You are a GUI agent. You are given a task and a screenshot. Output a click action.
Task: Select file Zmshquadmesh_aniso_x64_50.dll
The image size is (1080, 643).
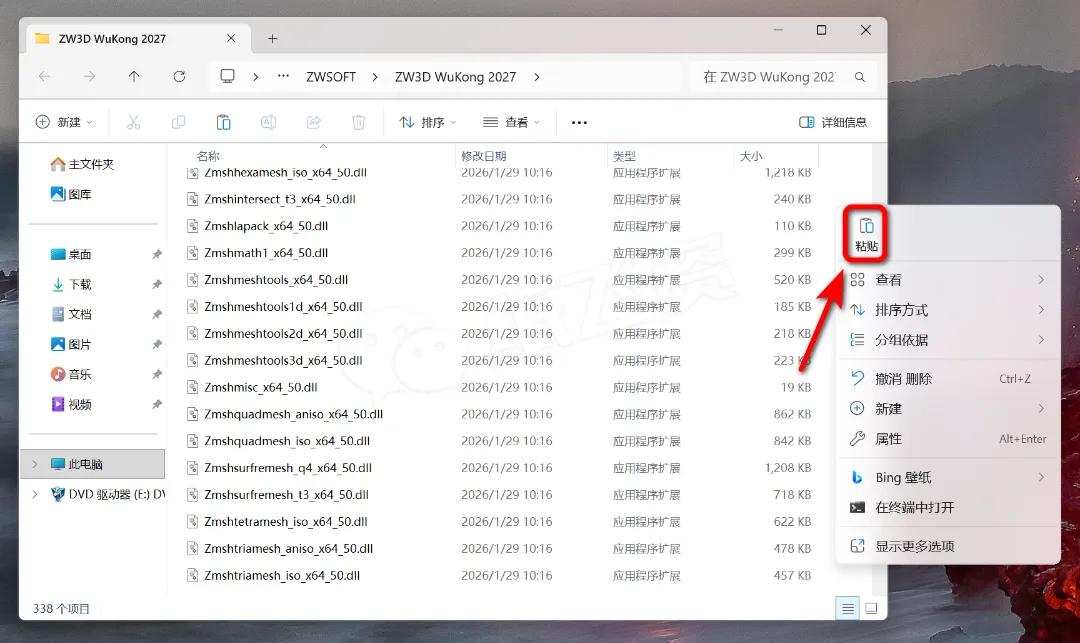coord(293,414)
